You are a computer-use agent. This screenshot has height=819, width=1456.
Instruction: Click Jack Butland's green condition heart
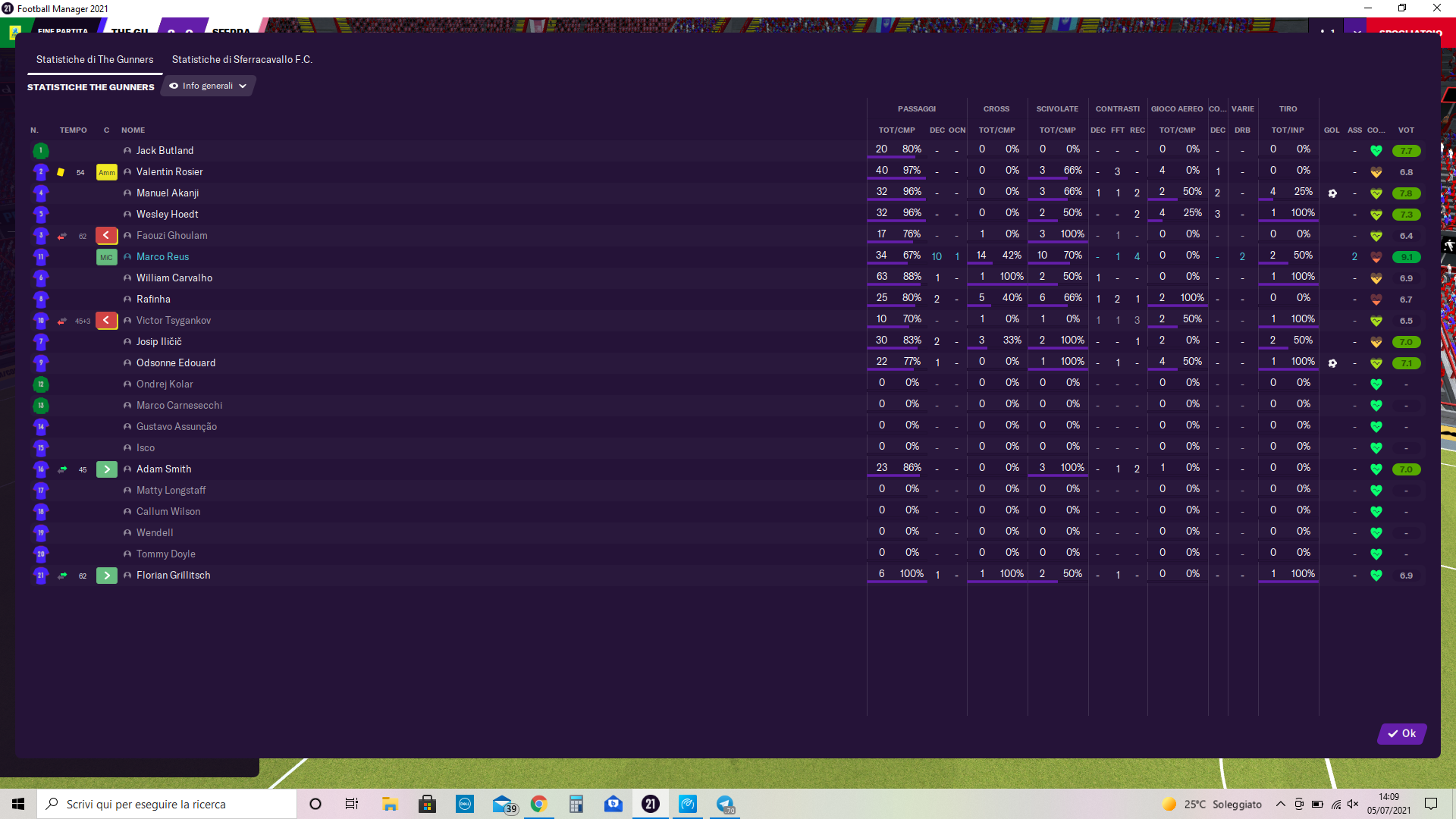[1376, 151]
